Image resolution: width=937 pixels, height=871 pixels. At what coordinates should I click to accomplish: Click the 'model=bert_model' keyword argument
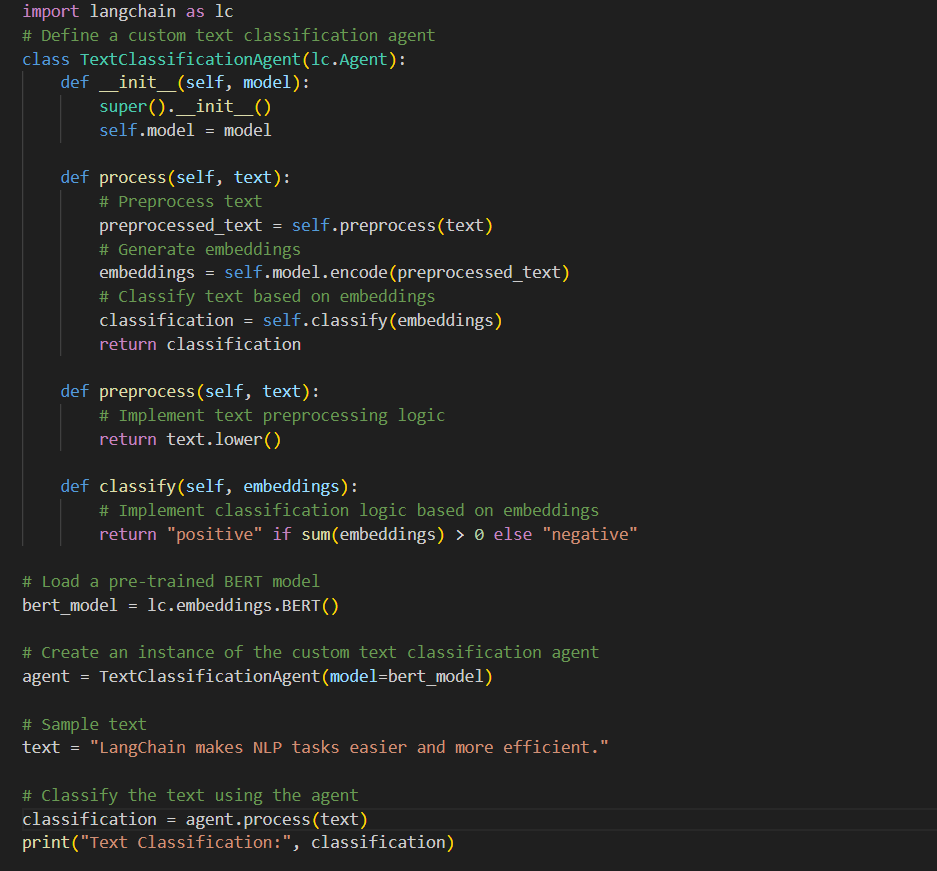point(407,677)
